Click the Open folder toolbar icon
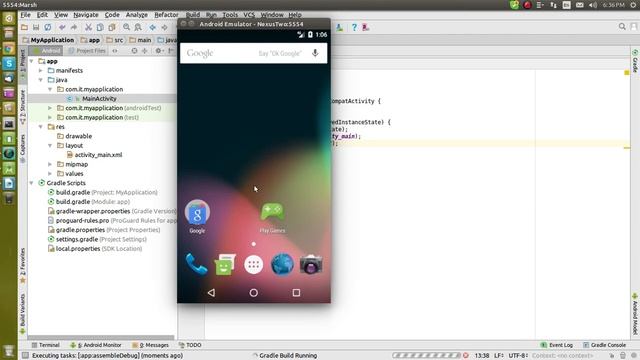 click(24, 27)
